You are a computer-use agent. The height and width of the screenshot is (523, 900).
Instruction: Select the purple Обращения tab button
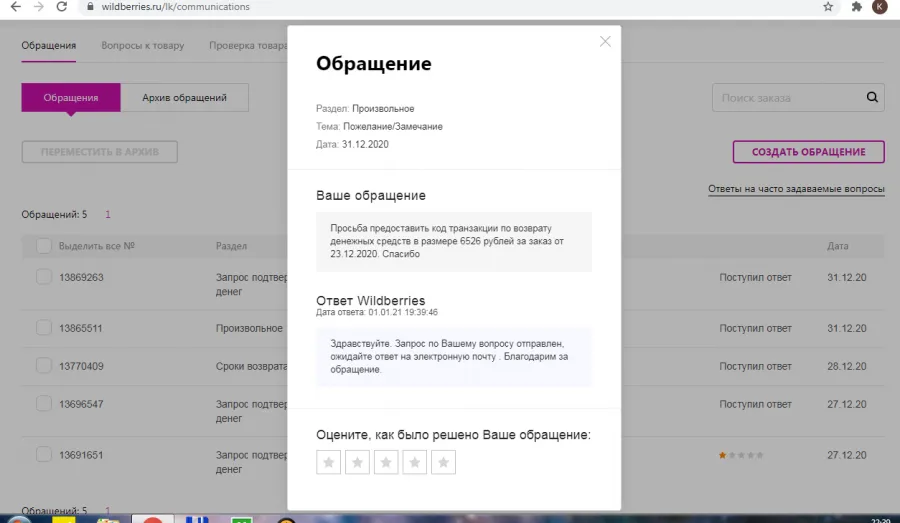coord(71,98)
